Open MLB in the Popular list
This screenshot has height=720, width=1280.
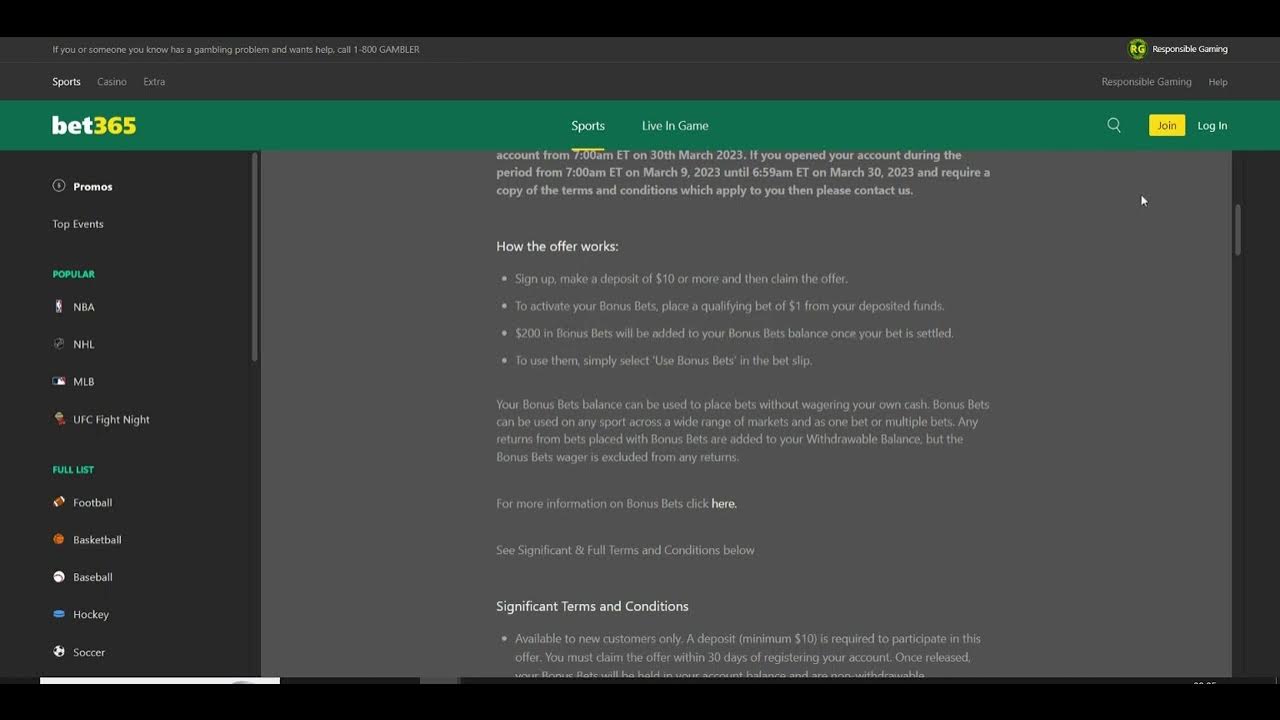pos(84,382)
